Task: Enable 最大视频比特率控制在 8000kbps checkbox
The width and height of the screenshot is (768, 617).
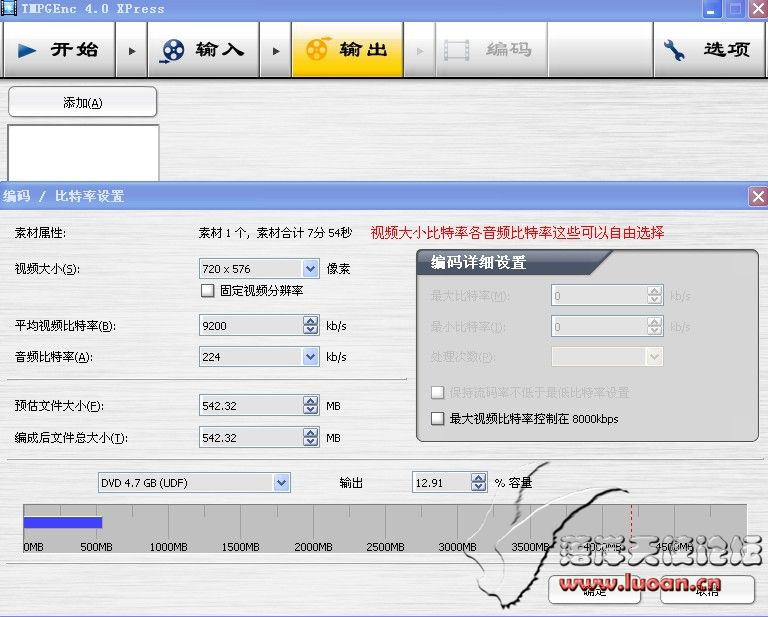Action: click(437, 419)
